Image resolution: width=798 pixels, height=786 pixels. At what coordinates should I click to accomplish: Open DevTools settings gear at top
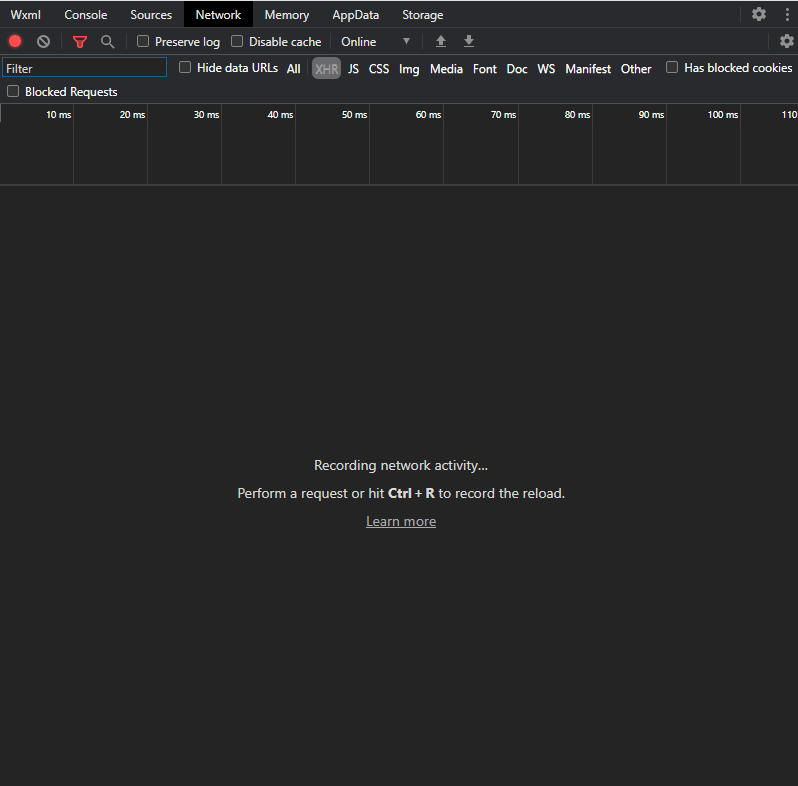pyautogui.click(x=759, y=14)
